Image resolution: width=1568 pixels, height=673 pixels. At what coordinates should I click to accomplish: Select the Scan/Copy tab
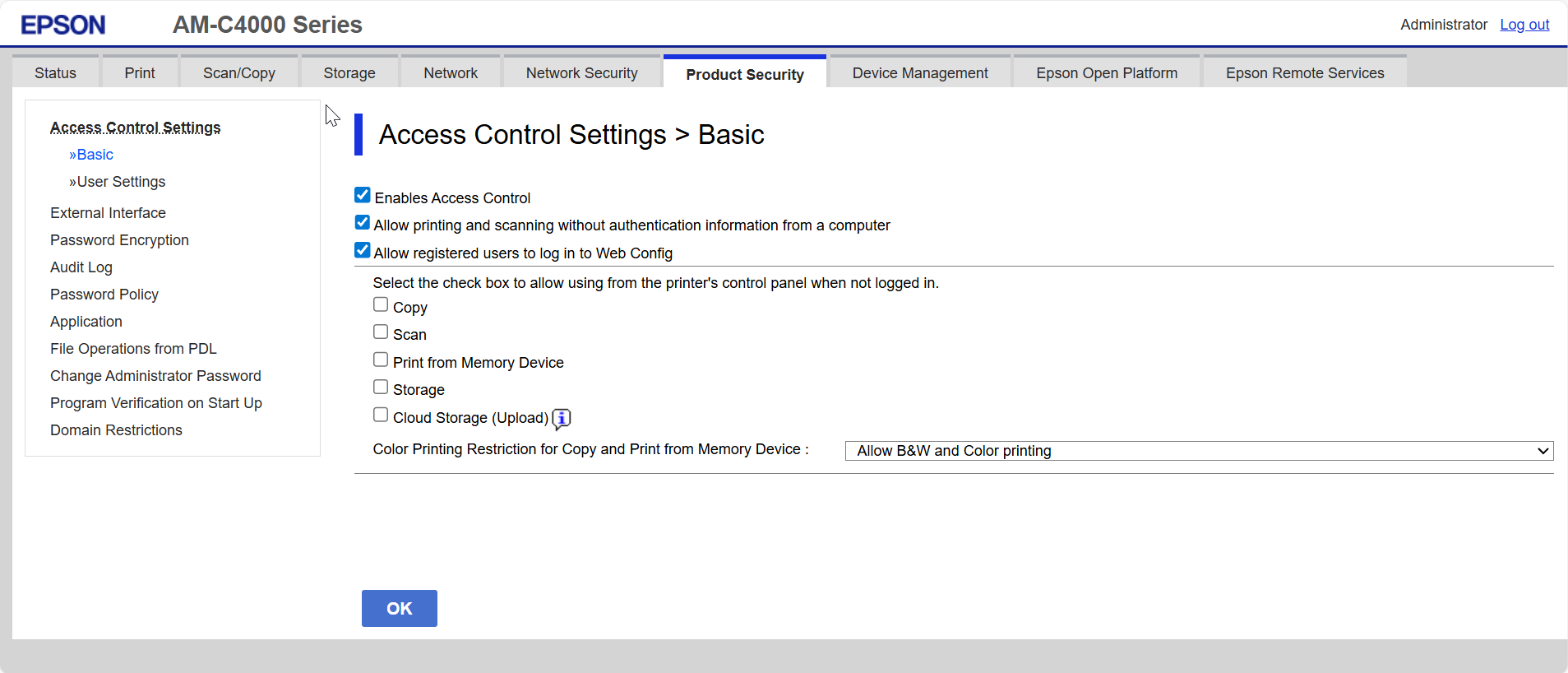238,73
